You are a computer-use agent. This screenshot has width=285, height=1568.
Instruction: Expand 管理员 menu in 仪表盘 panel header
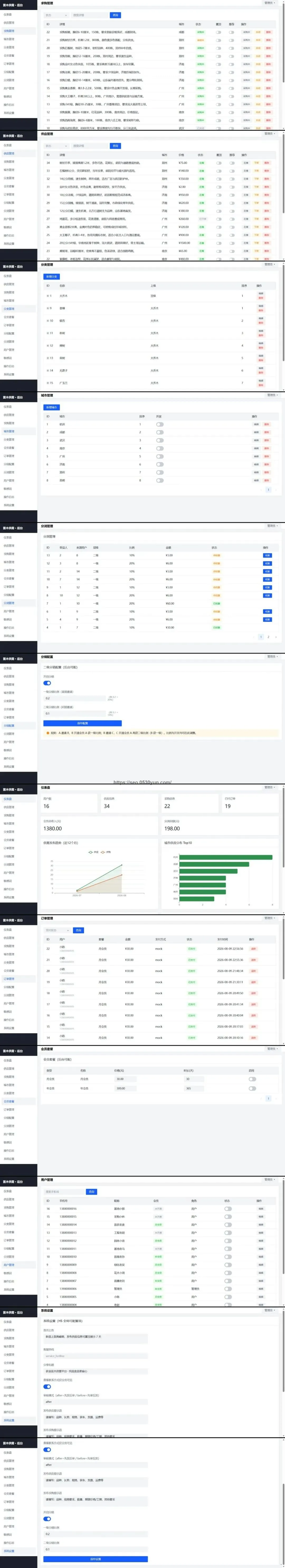269,787
